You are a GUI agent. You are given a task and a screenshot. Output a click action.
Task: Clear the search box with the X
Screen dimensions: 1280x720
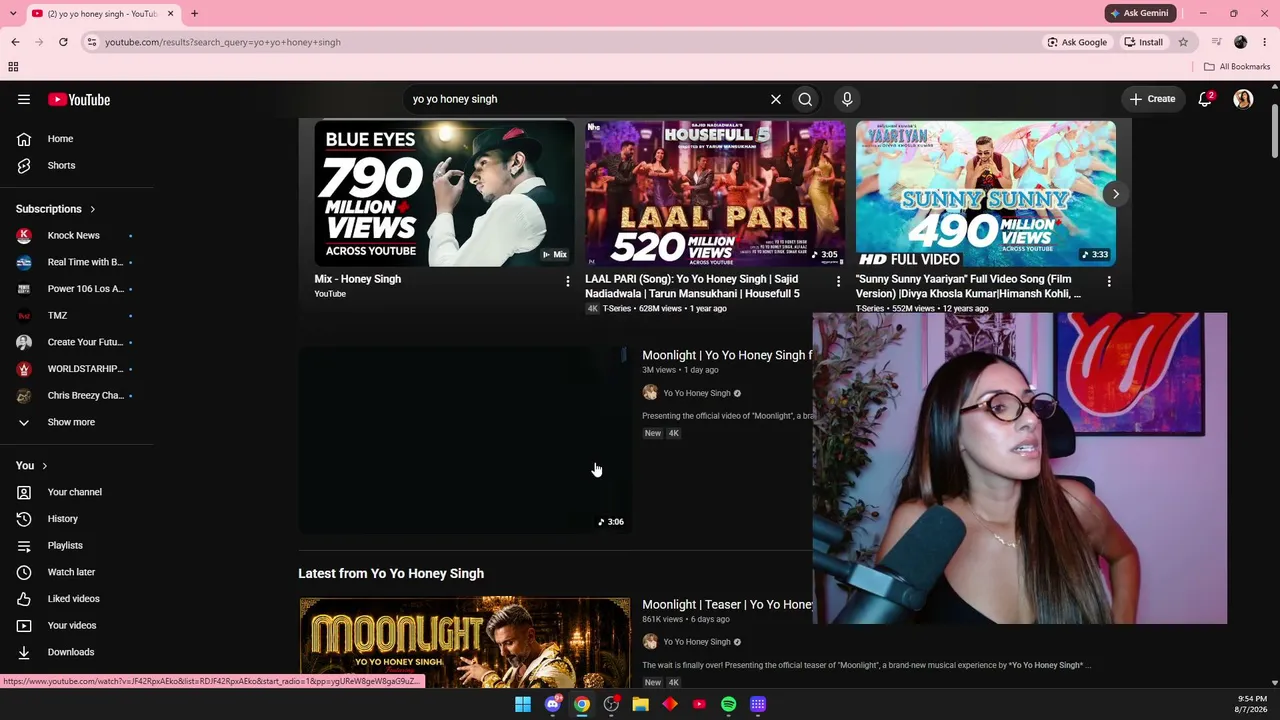click(775, 99)
